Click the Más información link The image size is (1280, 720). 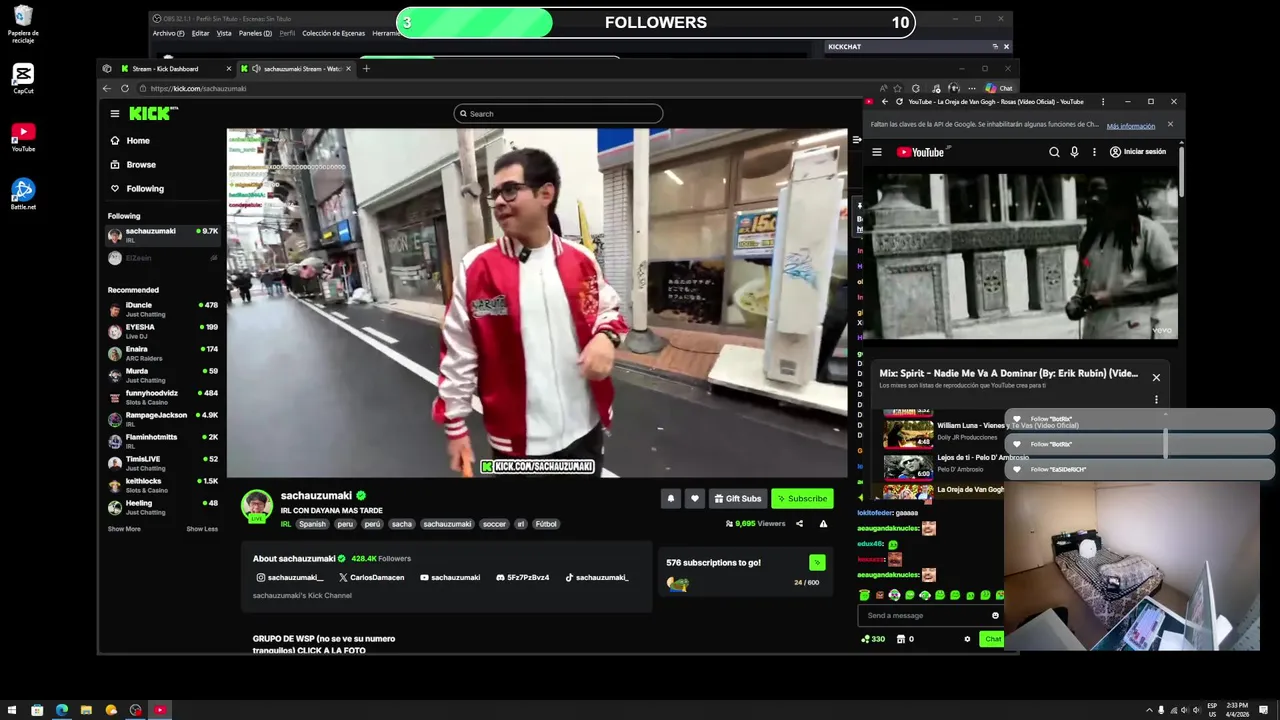pos(1131,126)
